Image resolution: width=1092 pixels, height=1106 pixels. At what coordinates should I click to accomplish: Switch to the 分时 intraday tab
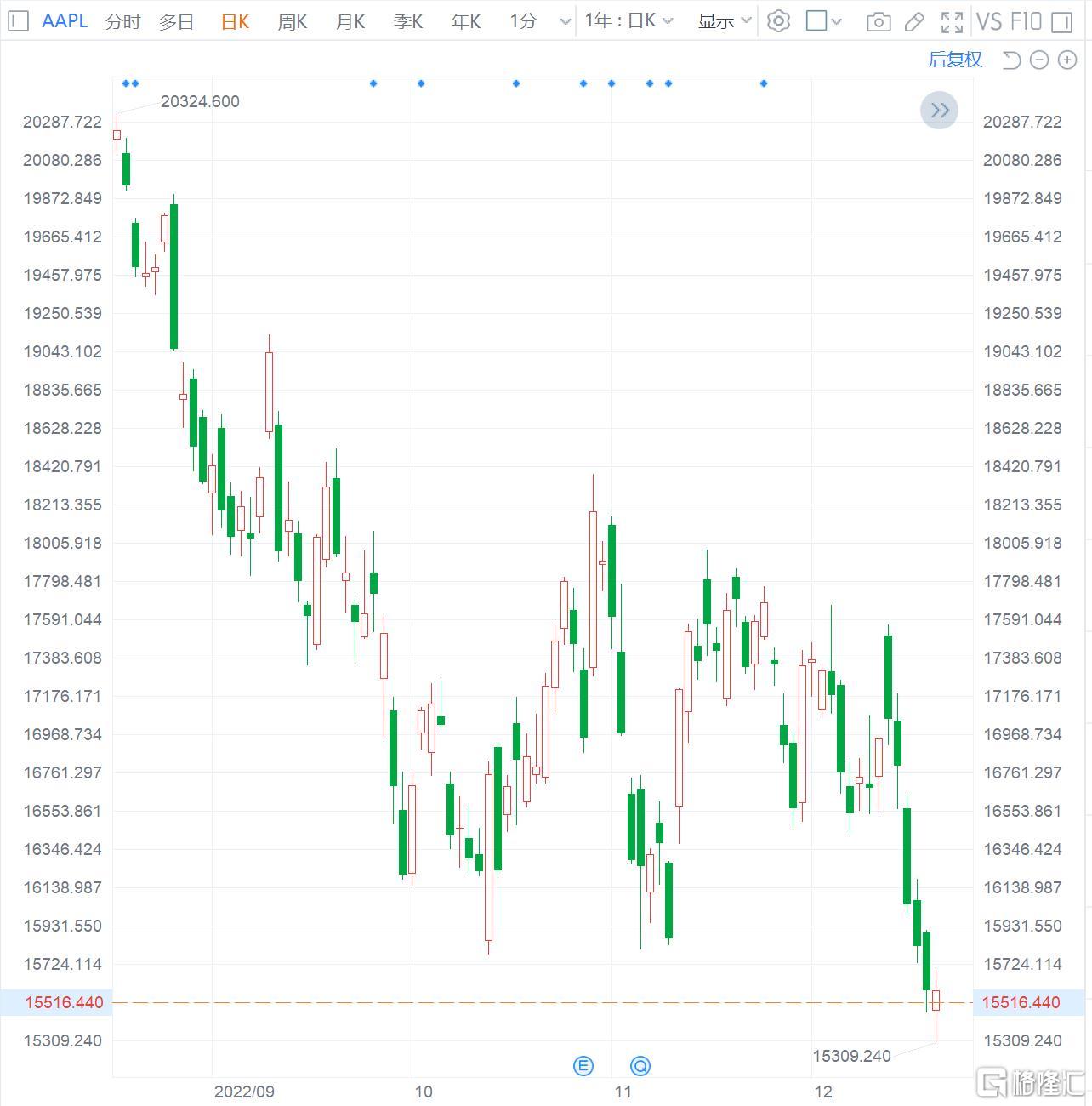[x=123, y=21]
